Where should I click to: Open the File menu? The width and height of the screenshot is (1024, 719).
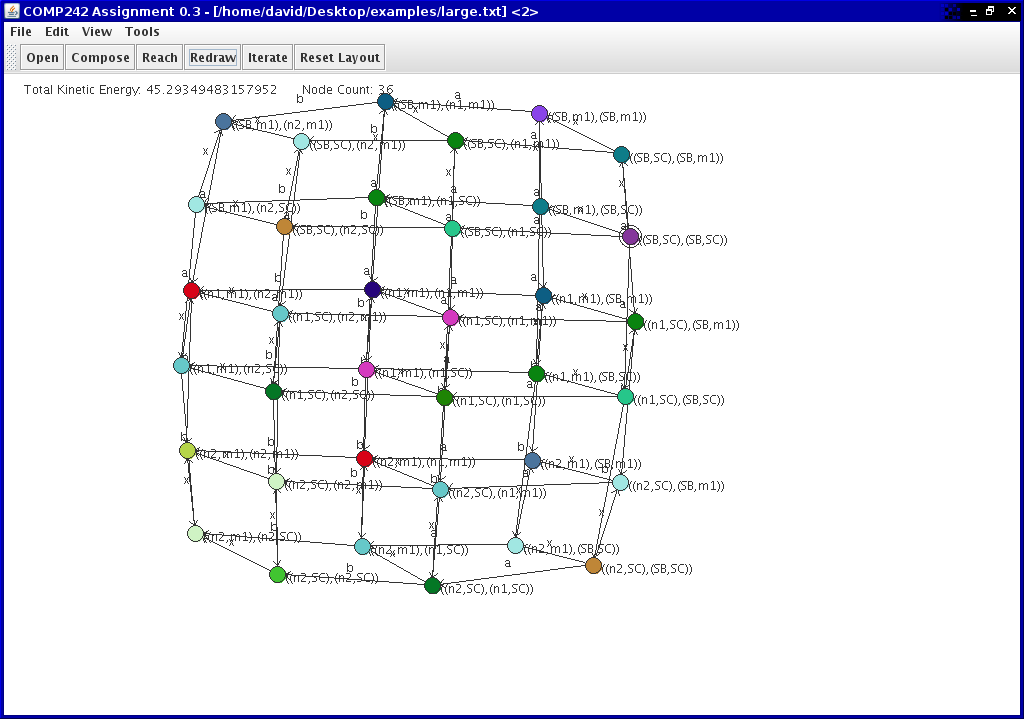coord(21,32)
